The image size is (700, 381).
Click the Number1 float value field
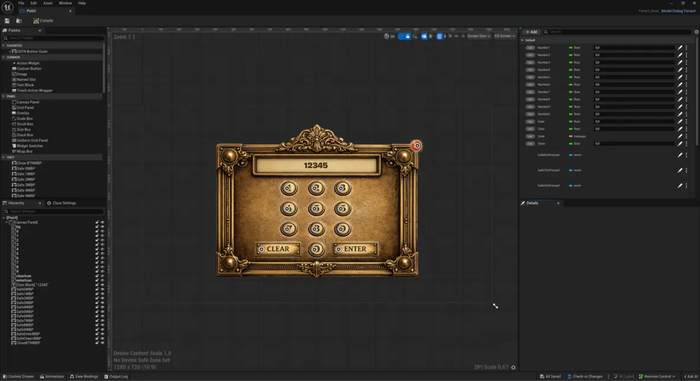coord(634,48)
